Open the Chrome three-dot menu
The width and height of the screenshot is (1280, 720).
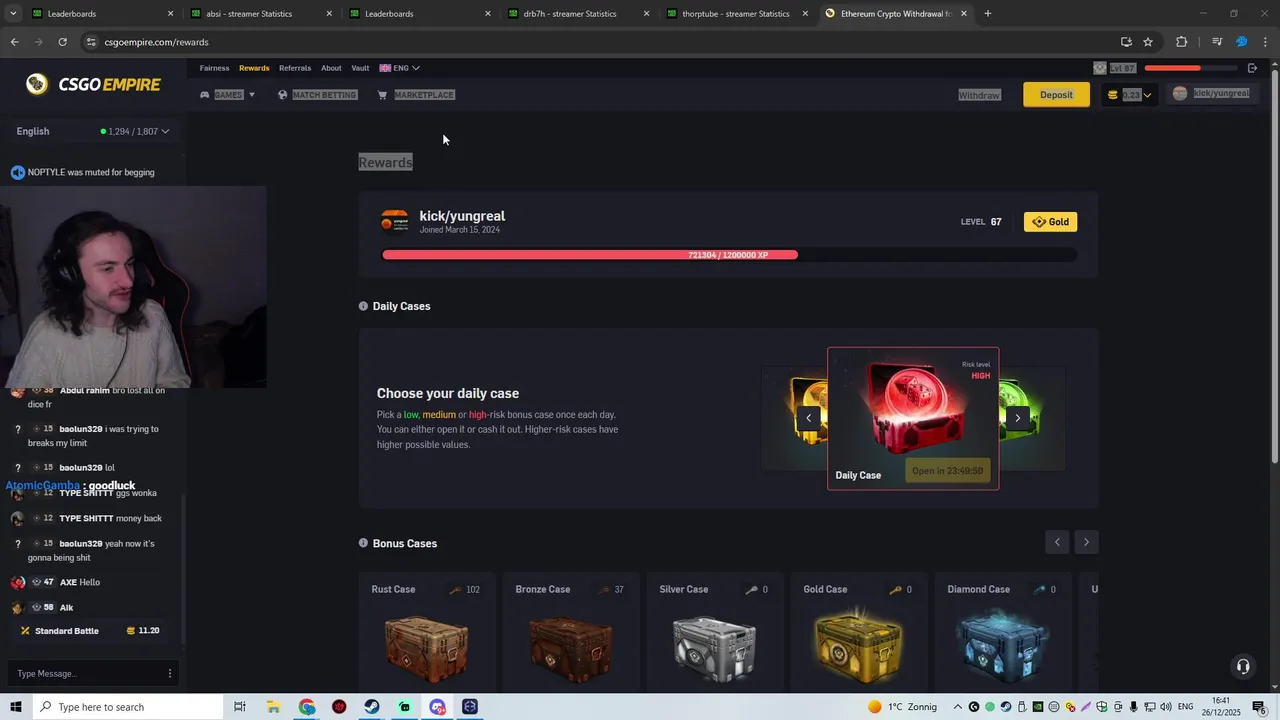tap(1266, 42)
